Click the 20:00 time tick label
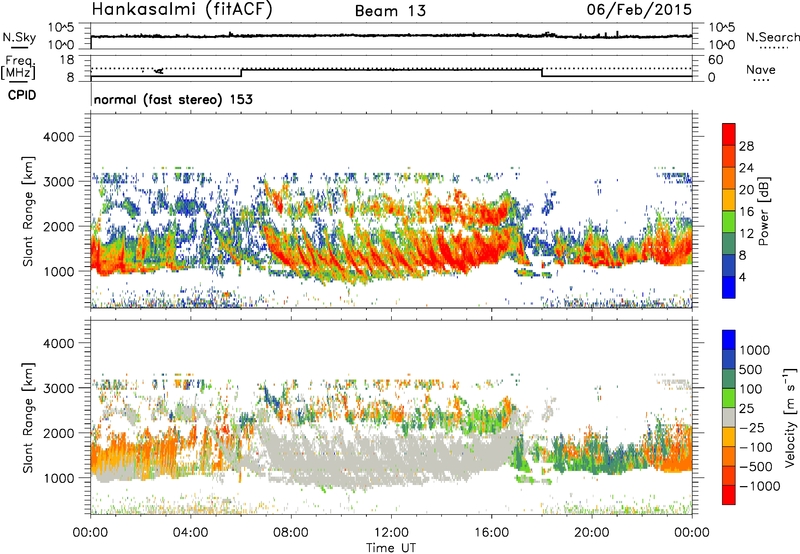800x554 pixels. click(591, 533)
